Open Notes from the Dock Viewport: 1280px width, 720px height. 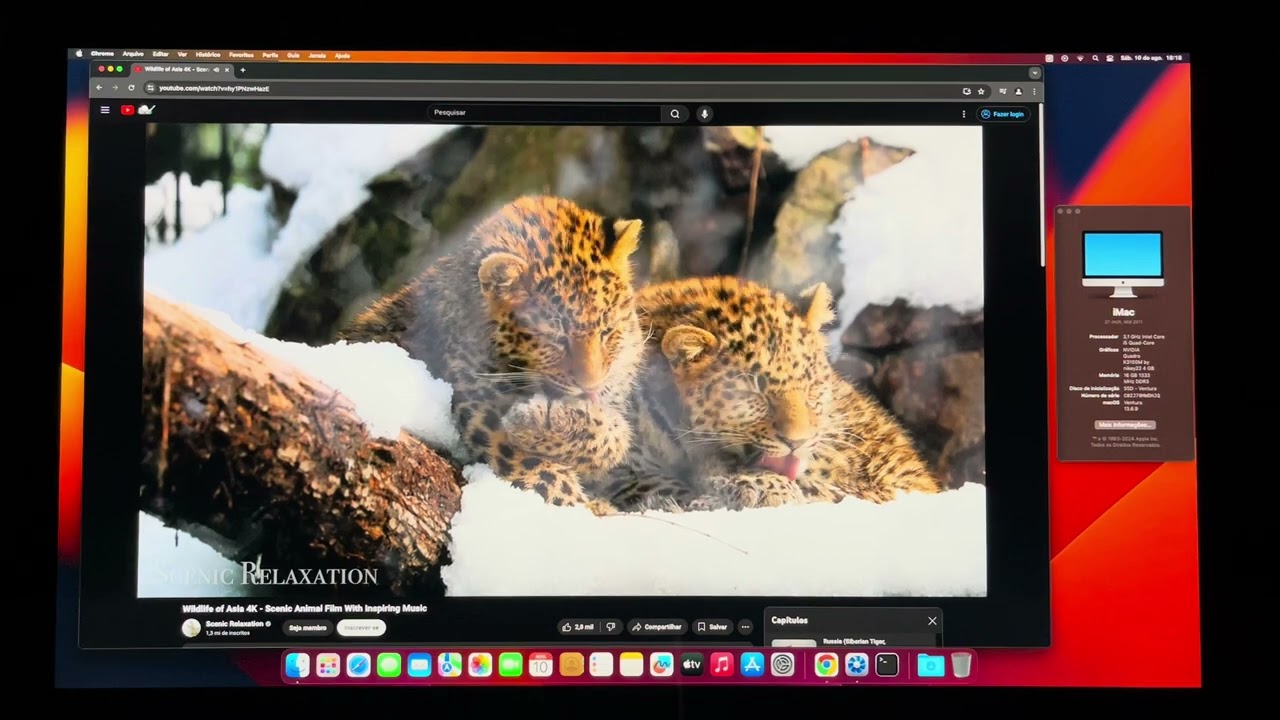(631, 665)
